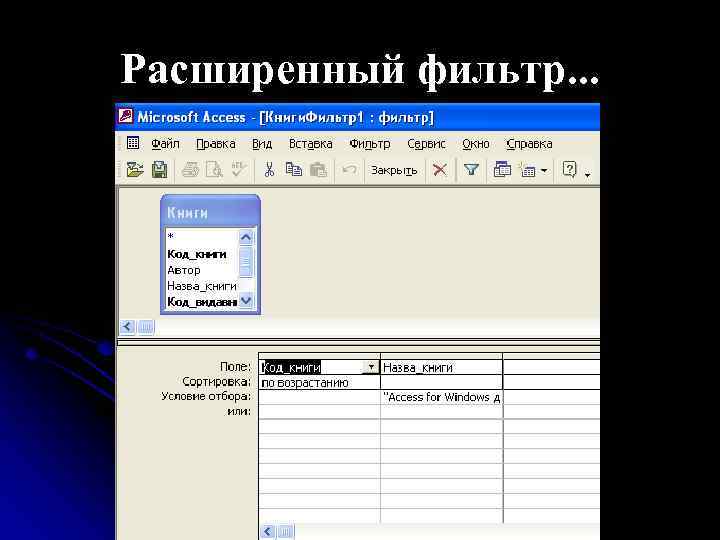Image resolution: width=720 pixels, height=540 pixels.
Task: Click the Назва_книги cell in the Поле row
Action: (441, 367)
